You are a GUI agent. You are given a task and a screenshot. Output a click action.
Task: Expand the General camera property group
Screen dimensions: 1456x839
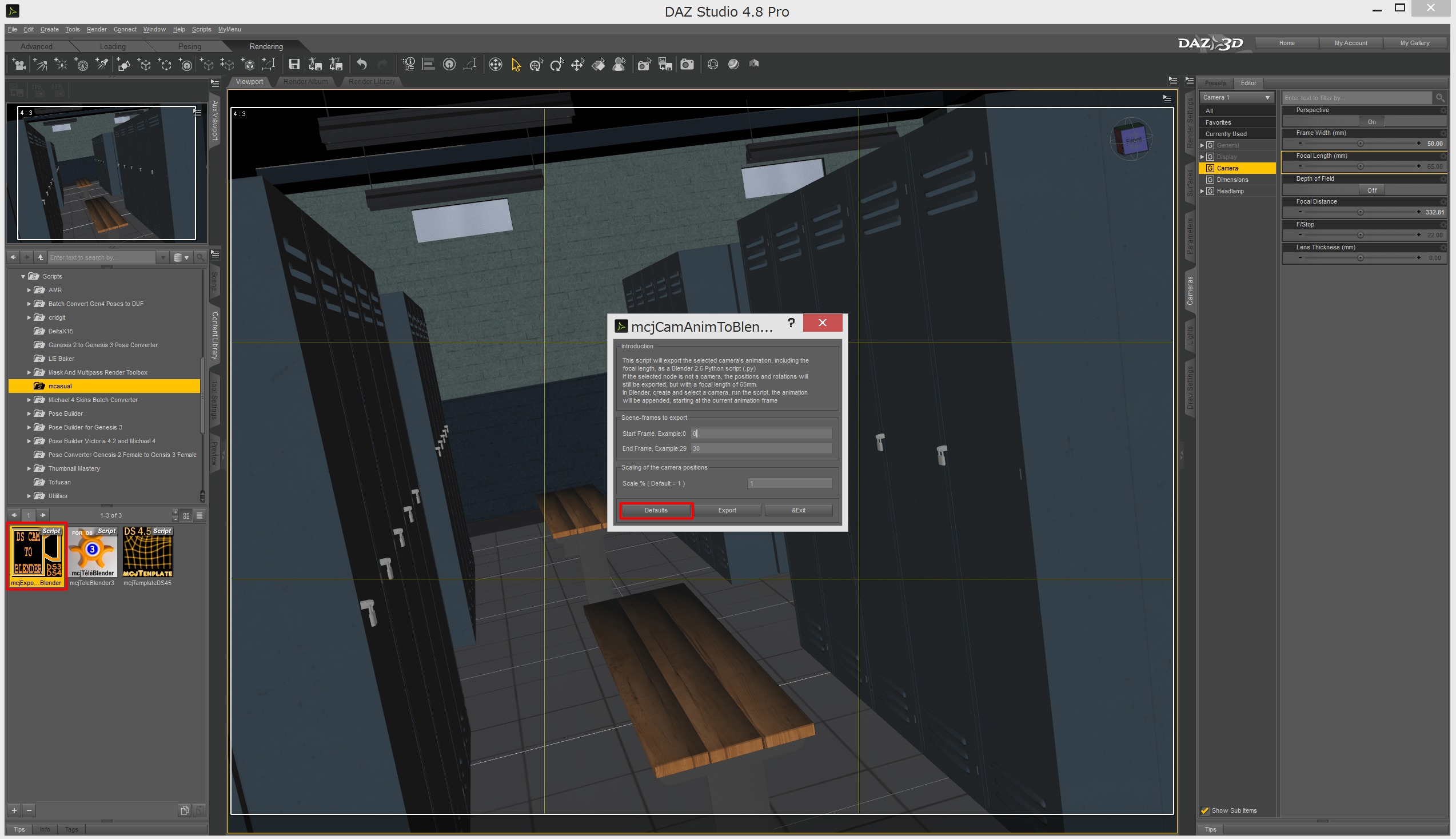click(x=1202, y=145)
